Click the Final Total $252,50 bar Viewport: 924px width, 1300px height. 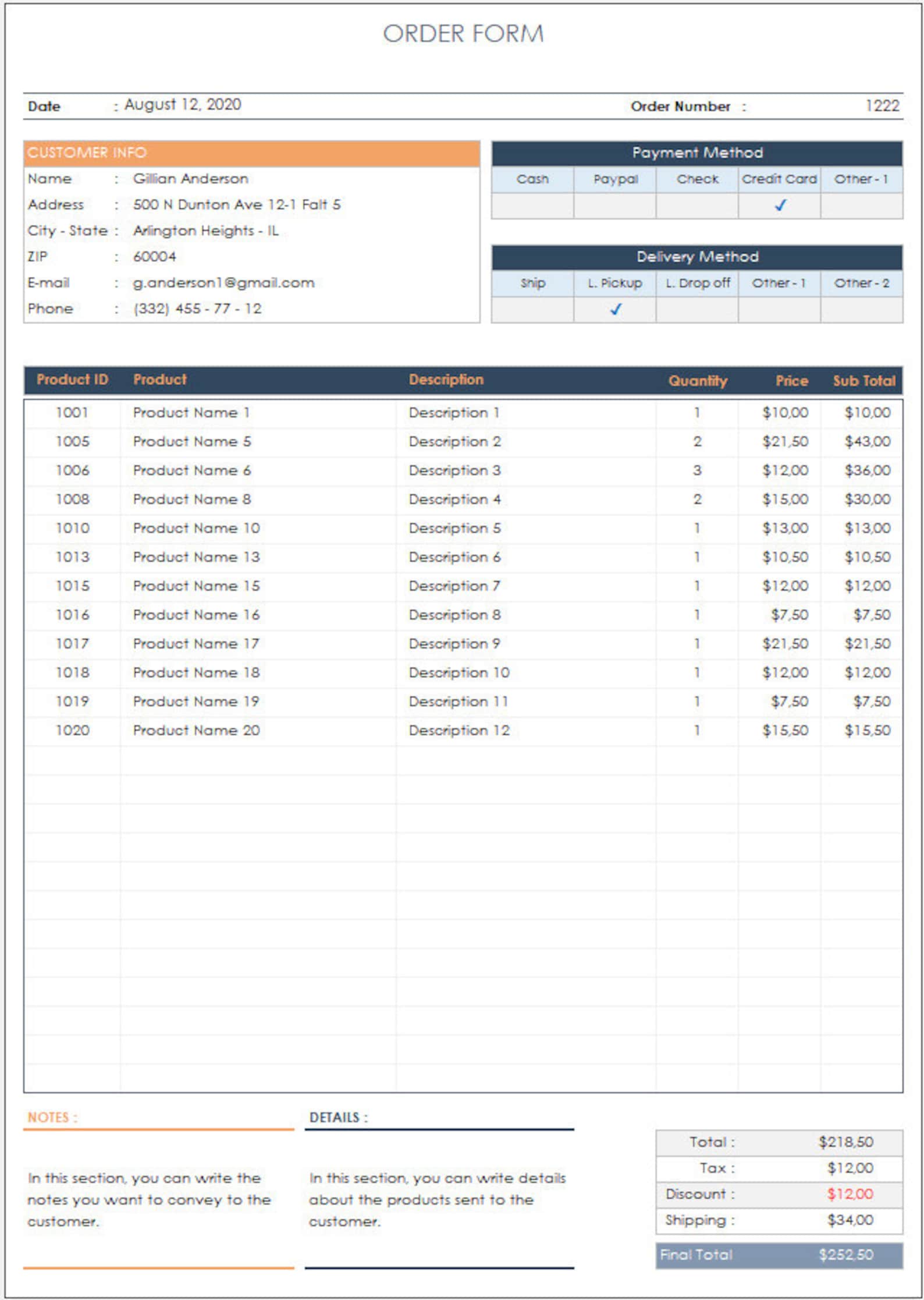[779, 1255]
